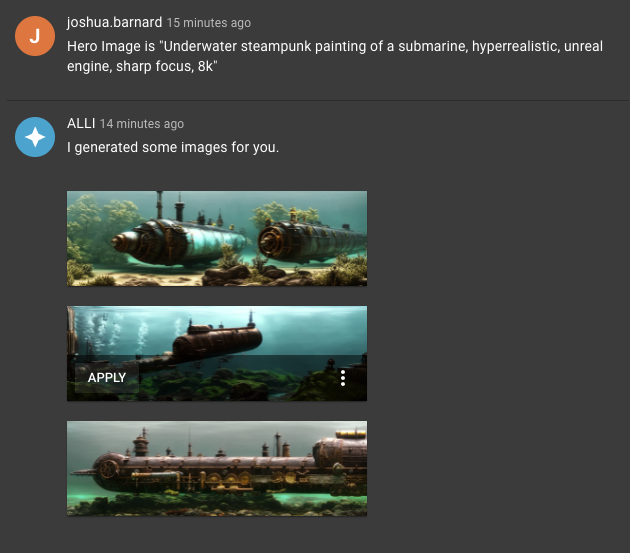Select the first generated image with two submarines
The image size is (630, 553).
click(217, 238)
